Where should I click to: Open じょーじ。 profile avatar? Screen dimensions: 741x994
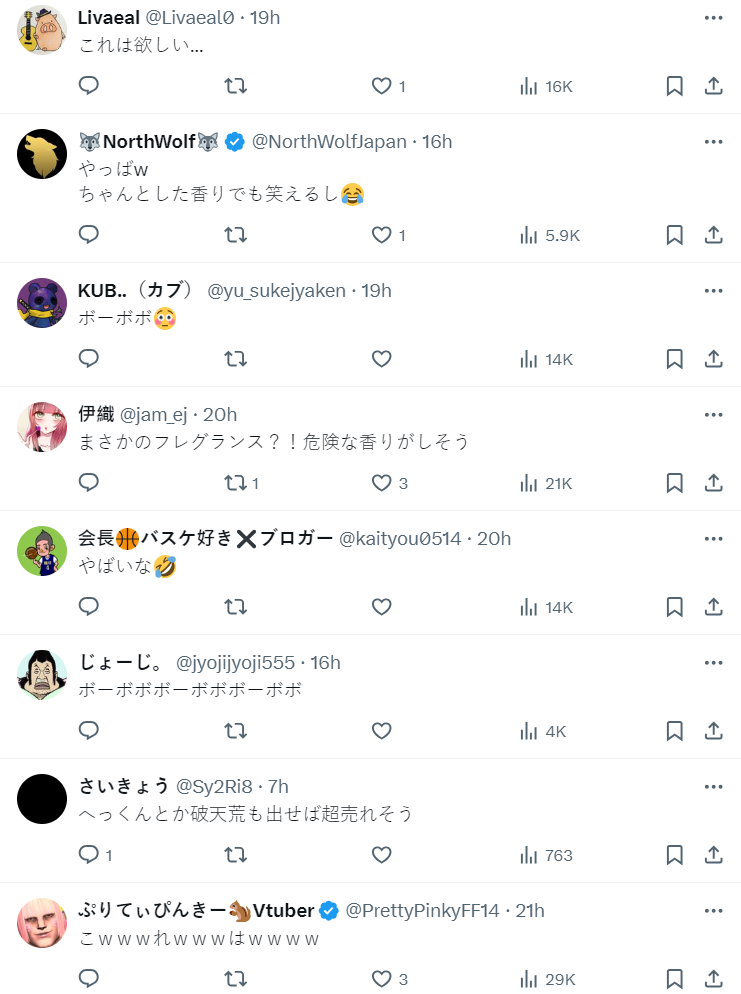click(x=42, y=674)
